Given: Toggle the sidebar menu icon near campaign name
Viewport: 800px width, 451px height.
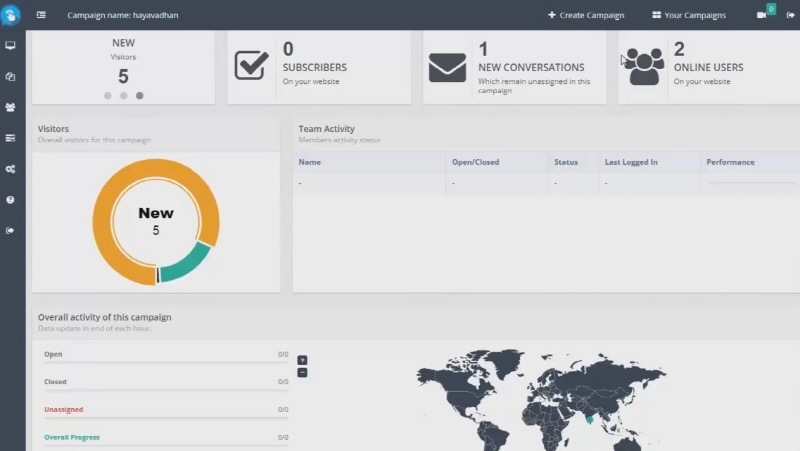Looking at the screenshot, I should pos(41,15).
